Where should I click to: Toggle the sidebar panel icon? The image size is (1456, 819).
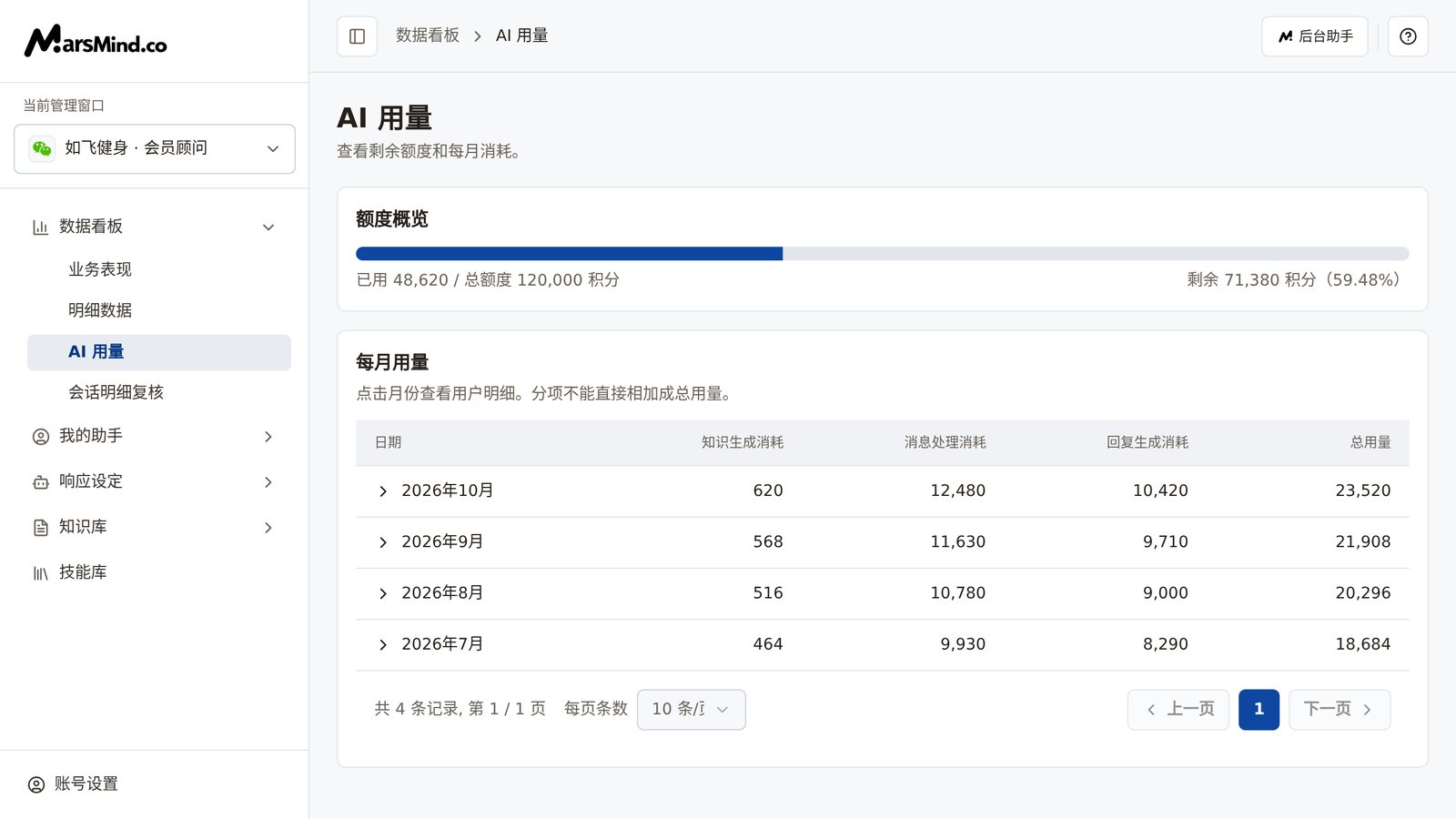(357, 36)
